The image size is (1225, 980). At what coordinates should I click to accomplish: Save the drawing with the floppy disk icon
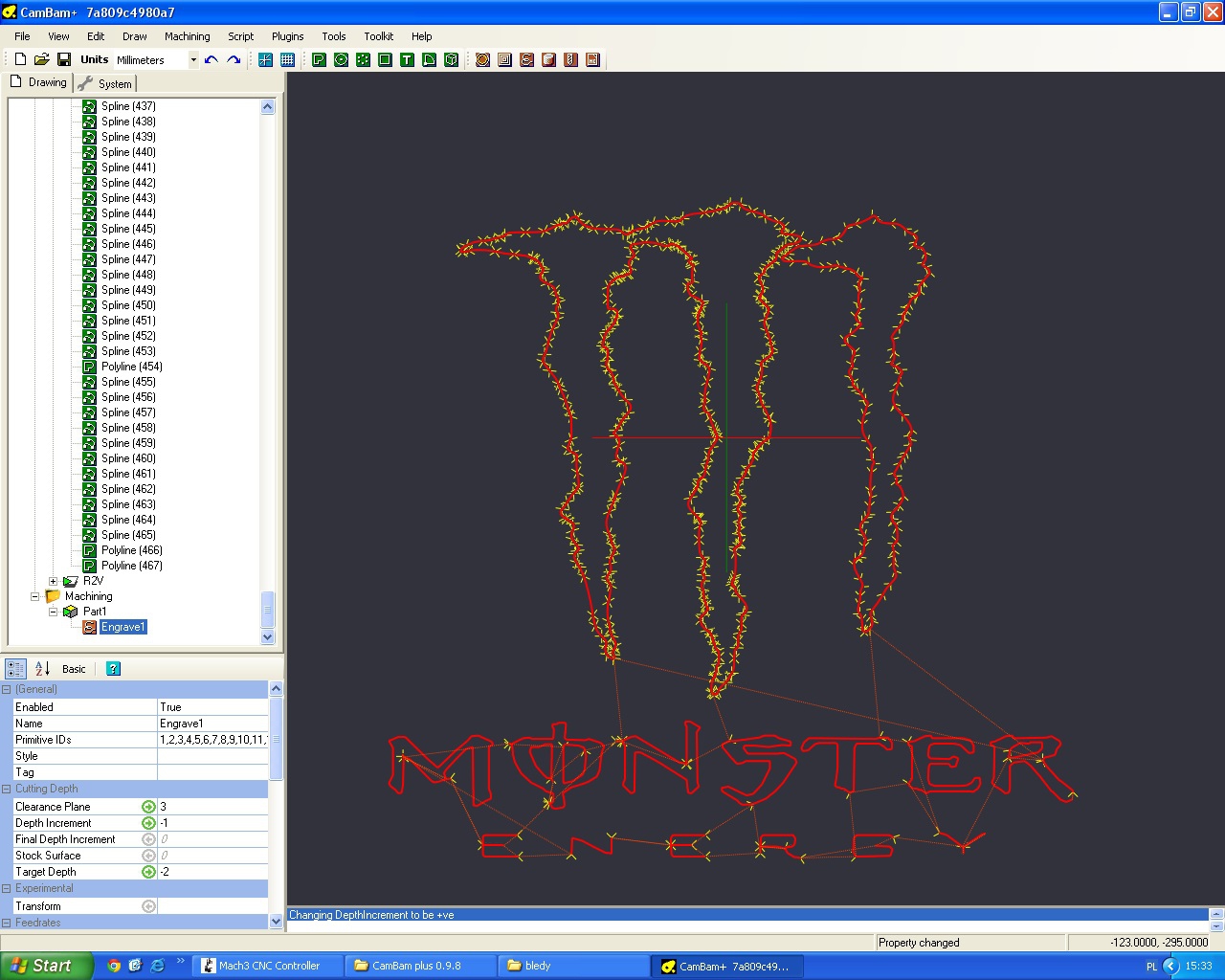point(64,59)
